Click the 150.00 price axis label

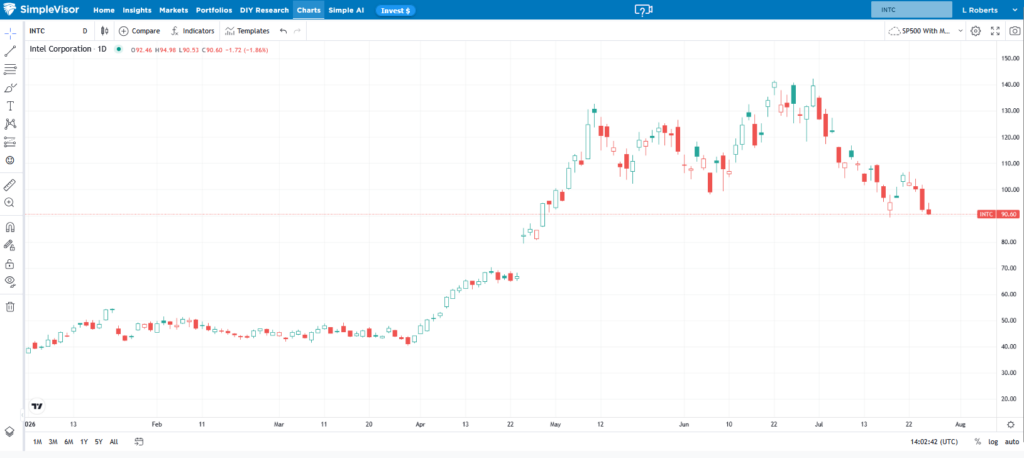click(x=1010, y=59)
